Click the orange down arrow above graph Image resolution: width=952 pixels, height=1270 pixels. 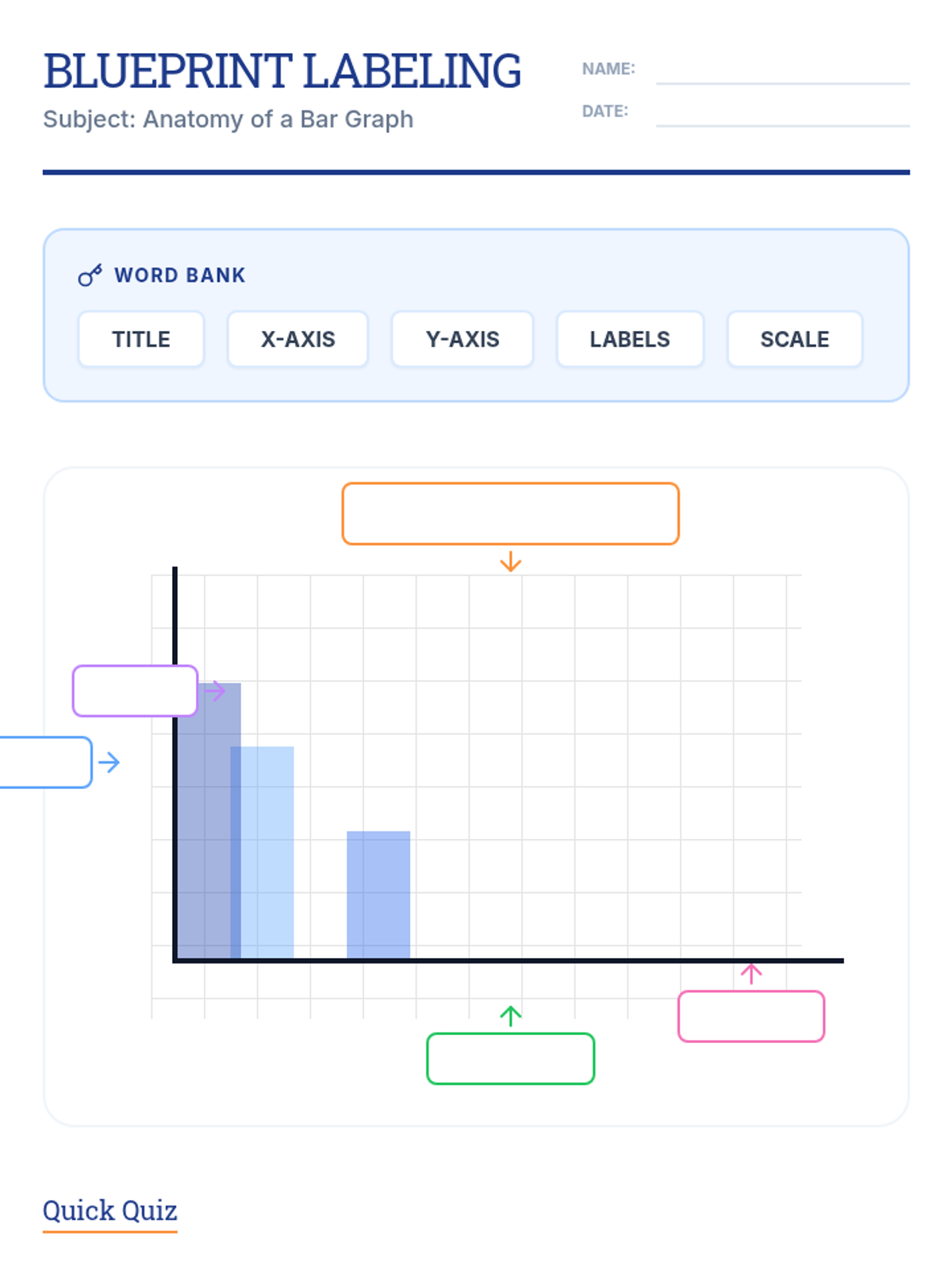tap(510, 561)
